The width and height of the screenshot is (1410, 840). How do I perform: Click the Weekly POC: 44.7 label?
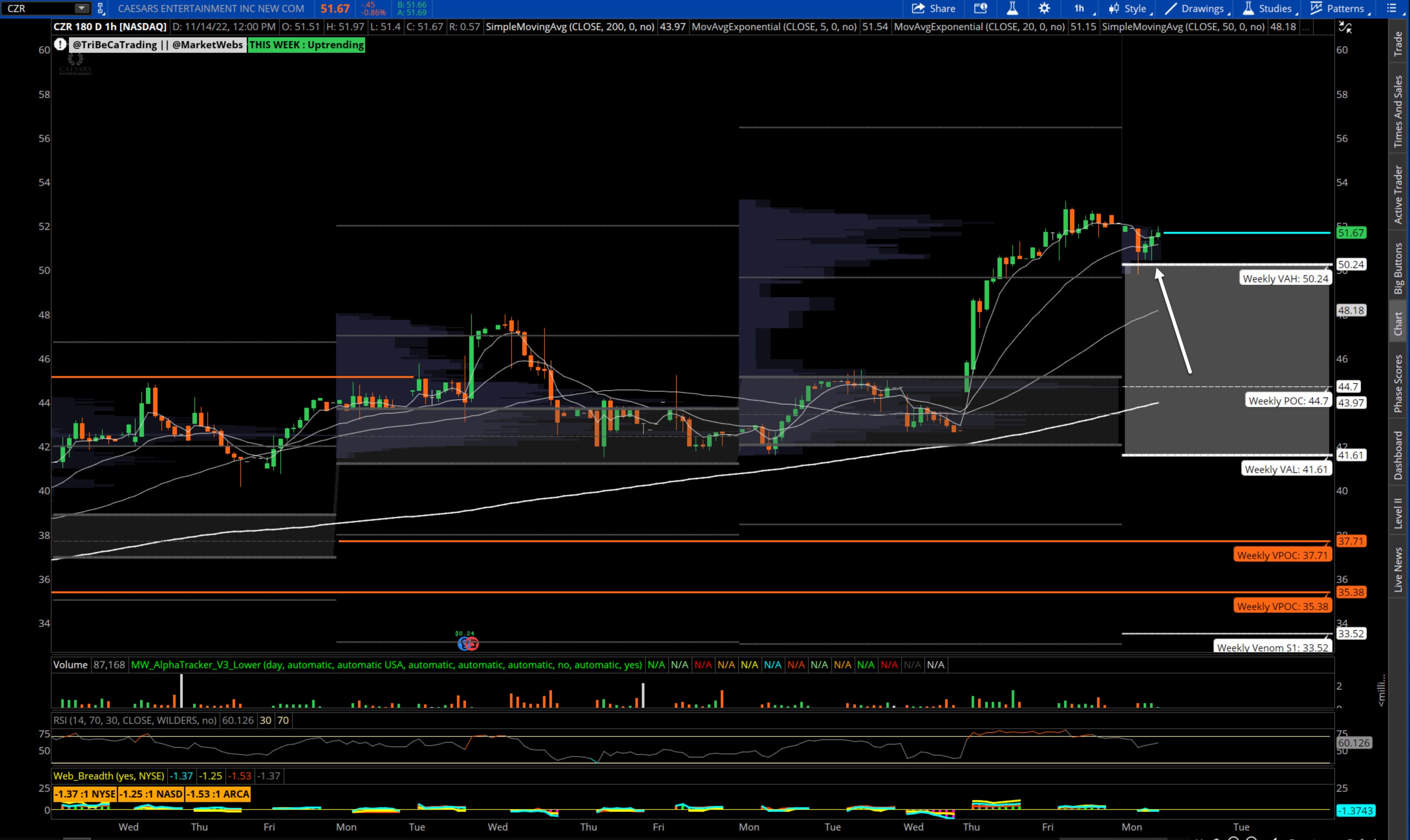[1288, 401]
